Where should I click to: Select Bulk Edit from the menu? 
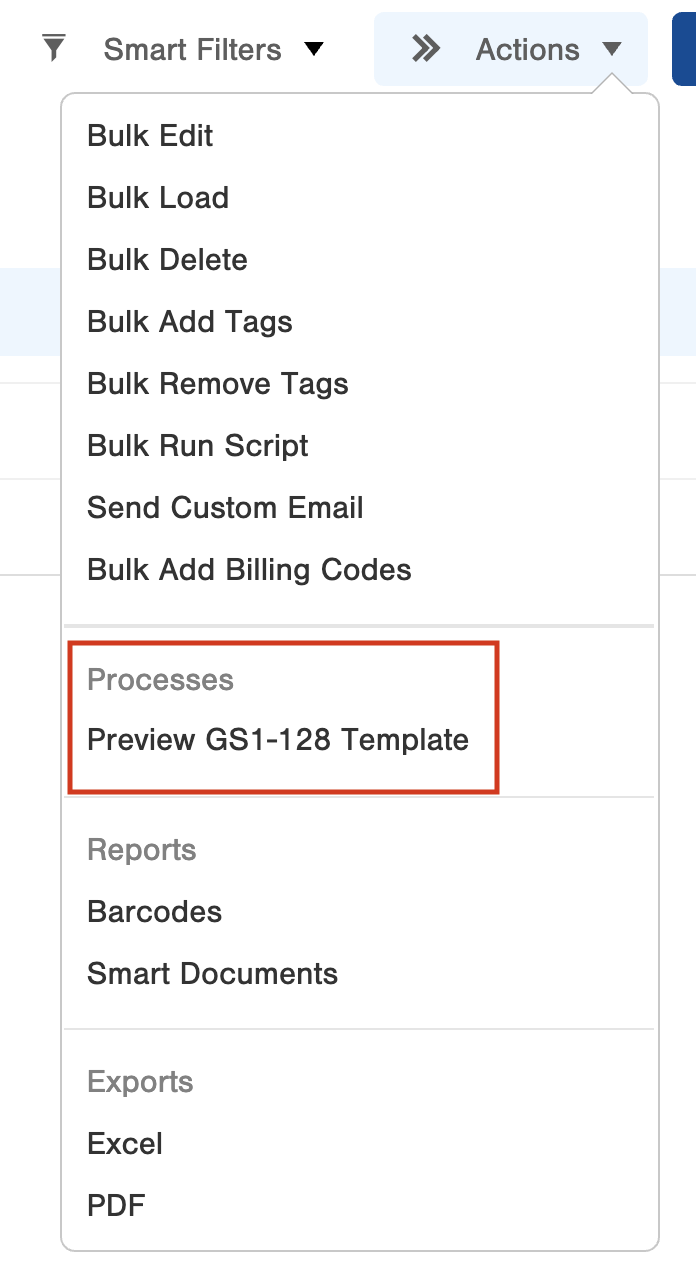click(149, 136)
